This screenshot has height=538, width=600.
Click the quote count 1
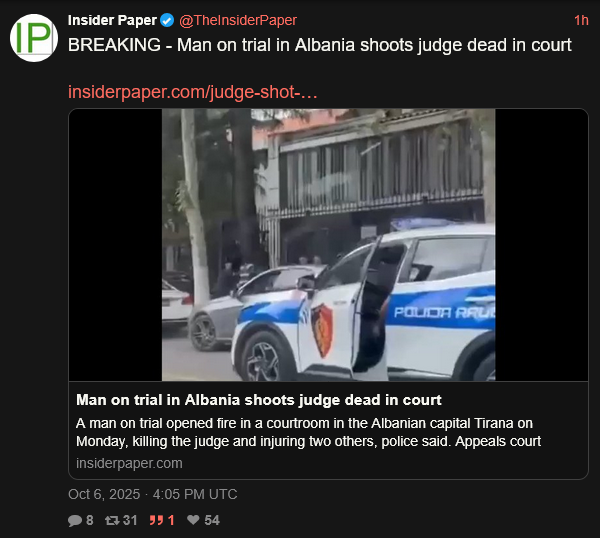(171, 520)
